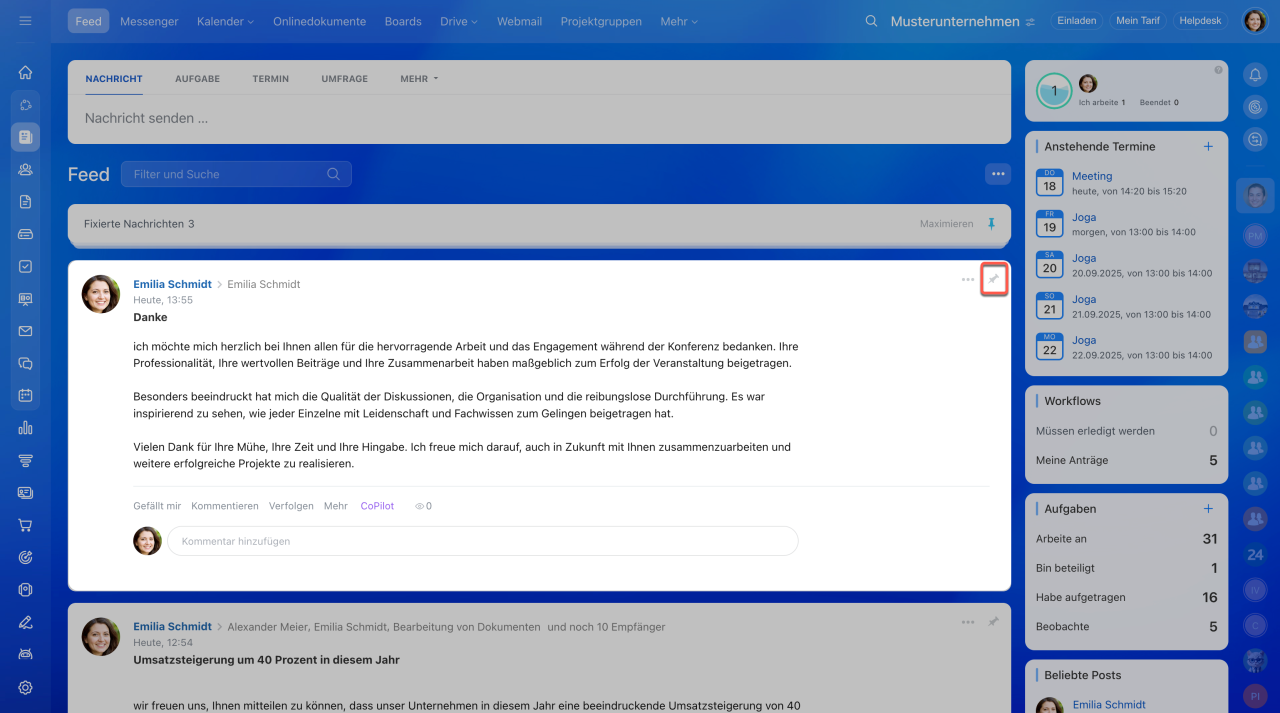
Task: Expand the MEHR dropdown in post composer
Action: pyautogui.click(x=419, y=78)
